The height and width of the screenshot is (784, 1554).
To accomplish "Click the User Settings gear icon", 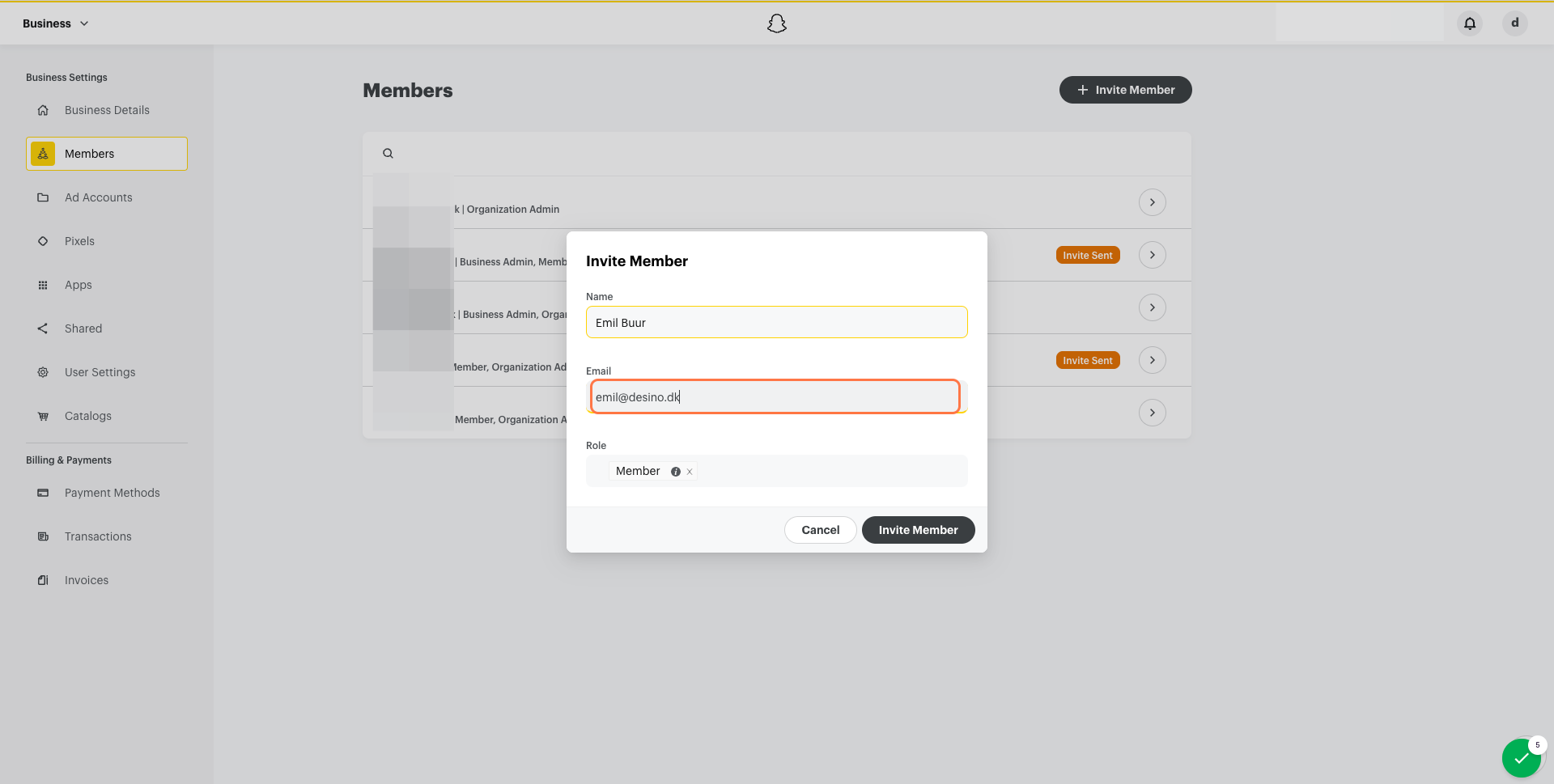I will (43, 372).
